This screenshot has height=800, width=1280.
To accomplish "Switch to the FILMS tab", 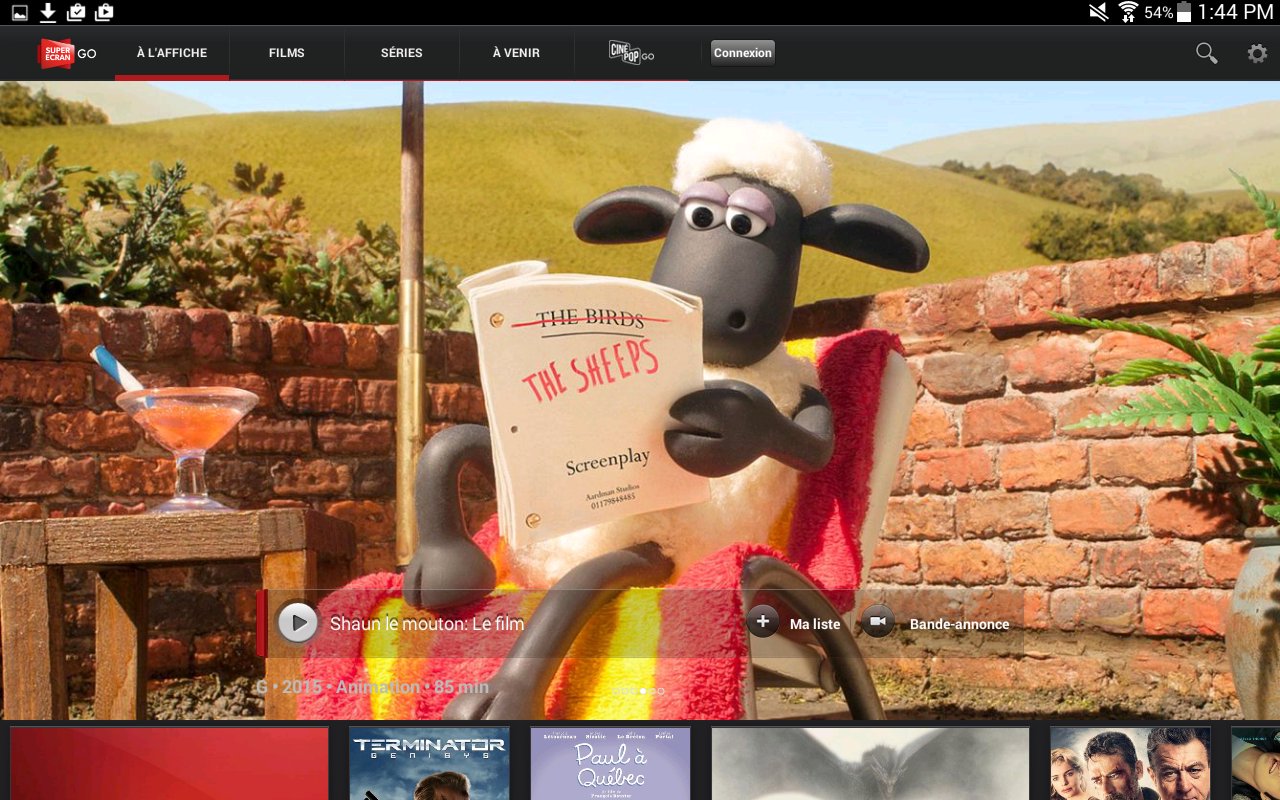I will pyautogui.click(x=287, y=53).
